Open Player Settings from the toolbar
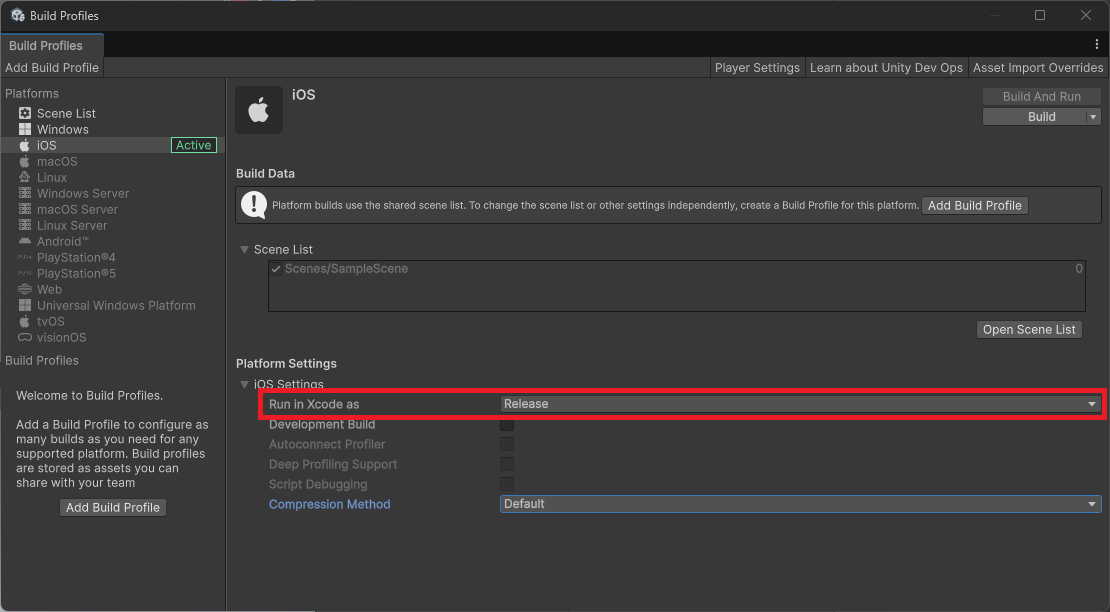 tap(757, 67)
